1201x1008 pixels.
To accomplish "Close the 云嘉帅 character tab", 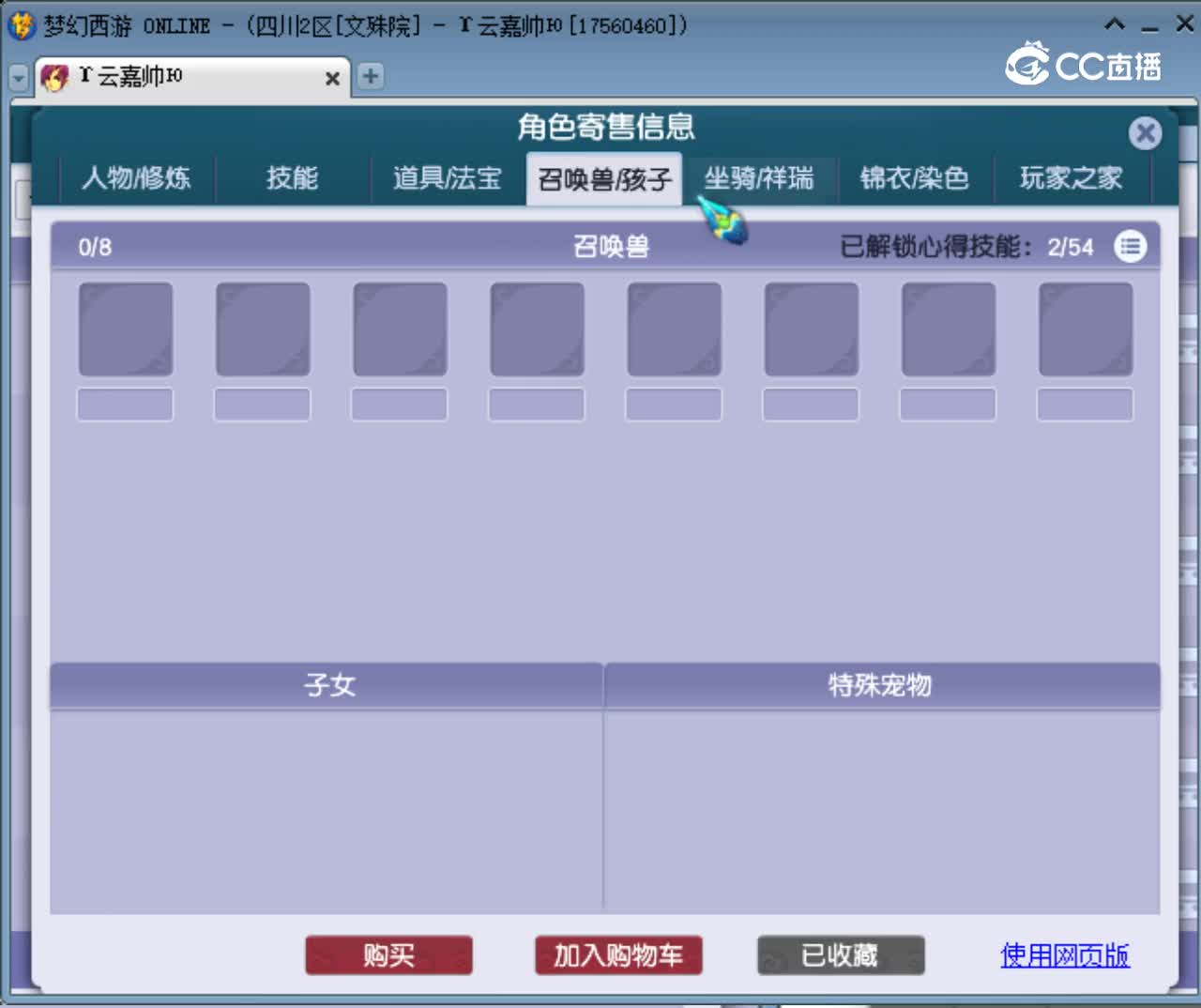I will point(332,79).
